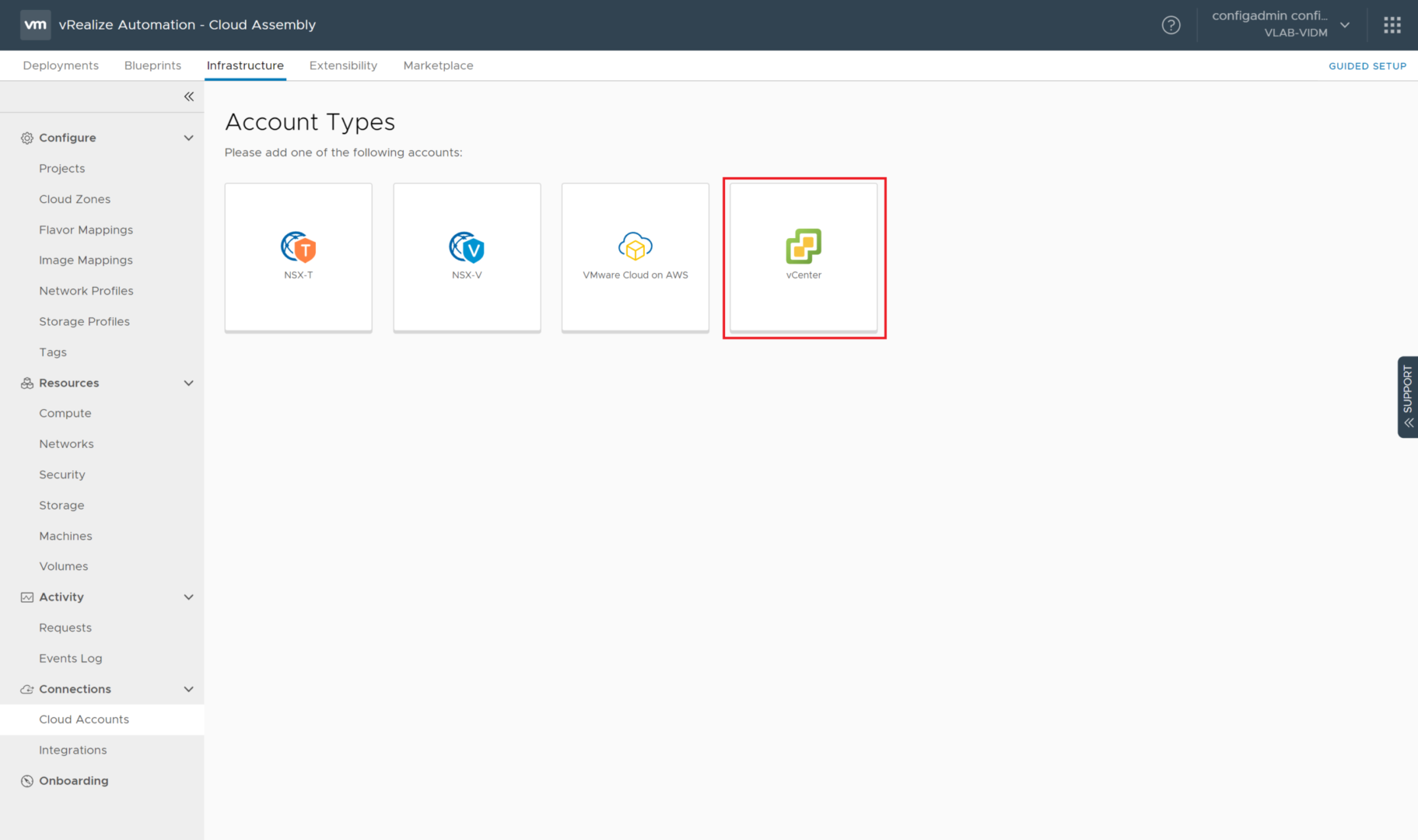This screenshot has width=1418, height=840.
Task: Open the nine-dot services grid icon
Action: pos(1392,25)
